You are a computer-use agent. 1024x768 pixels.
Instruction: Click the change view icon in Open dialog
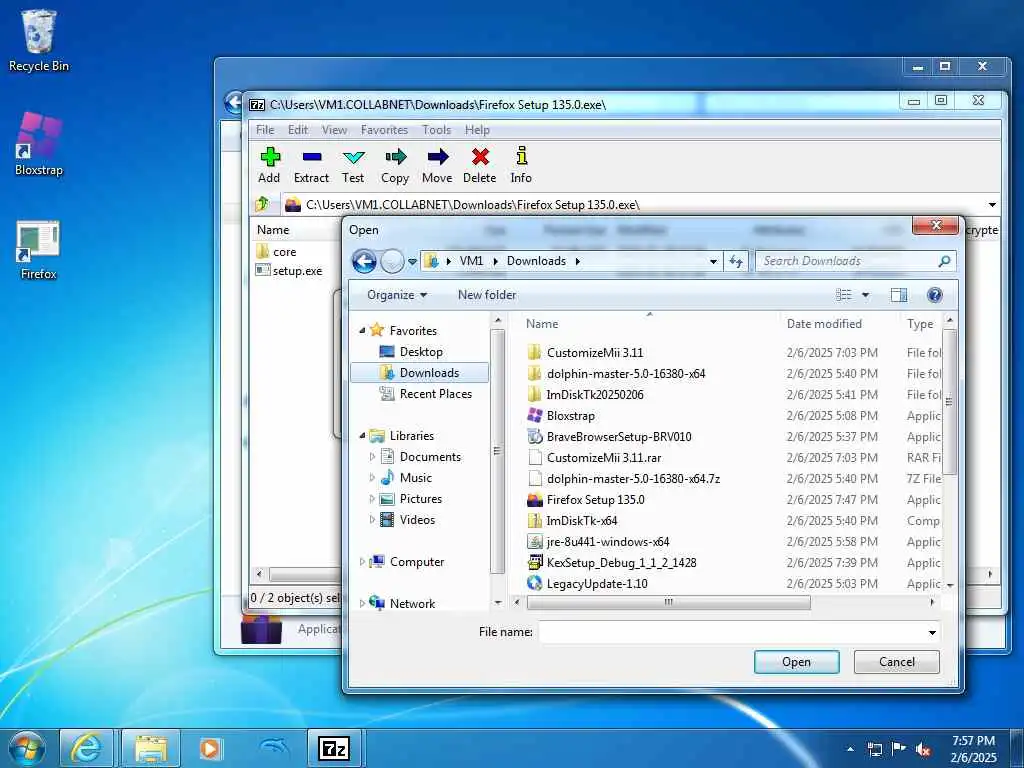coord(844,295)
